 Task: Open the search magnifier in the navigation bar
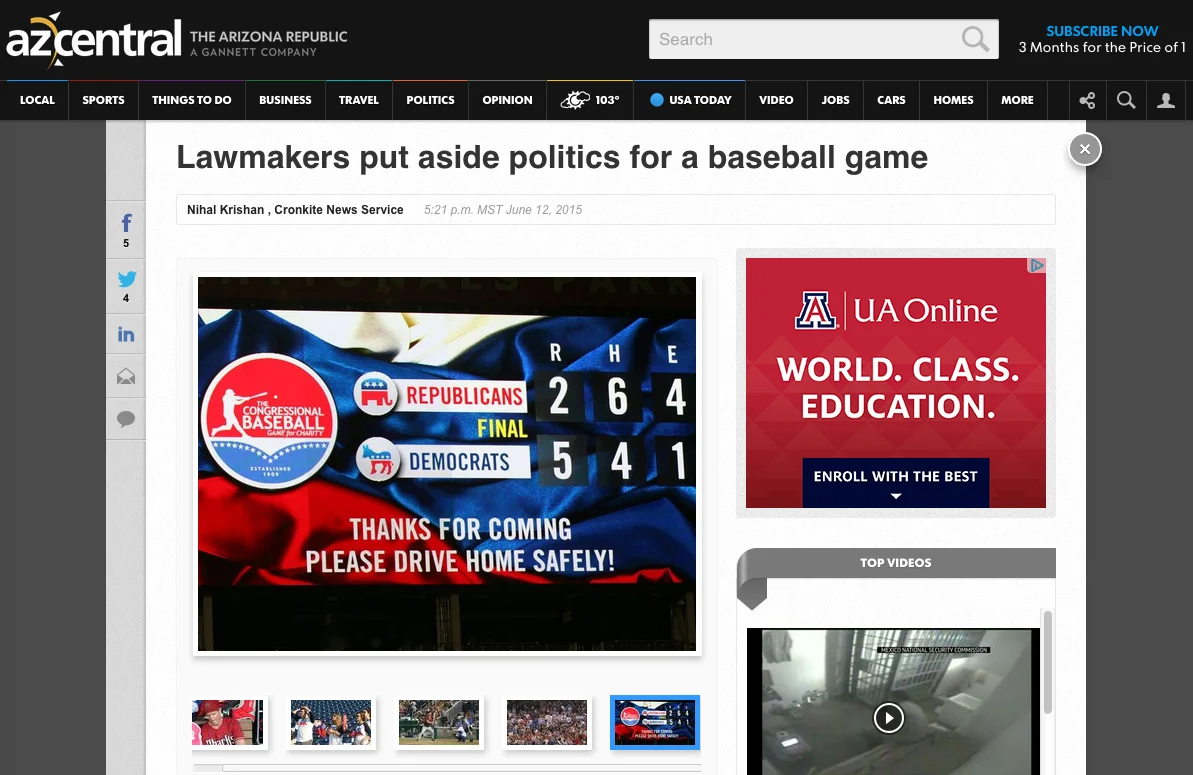pyautogui.click(x=1126, y=100)
